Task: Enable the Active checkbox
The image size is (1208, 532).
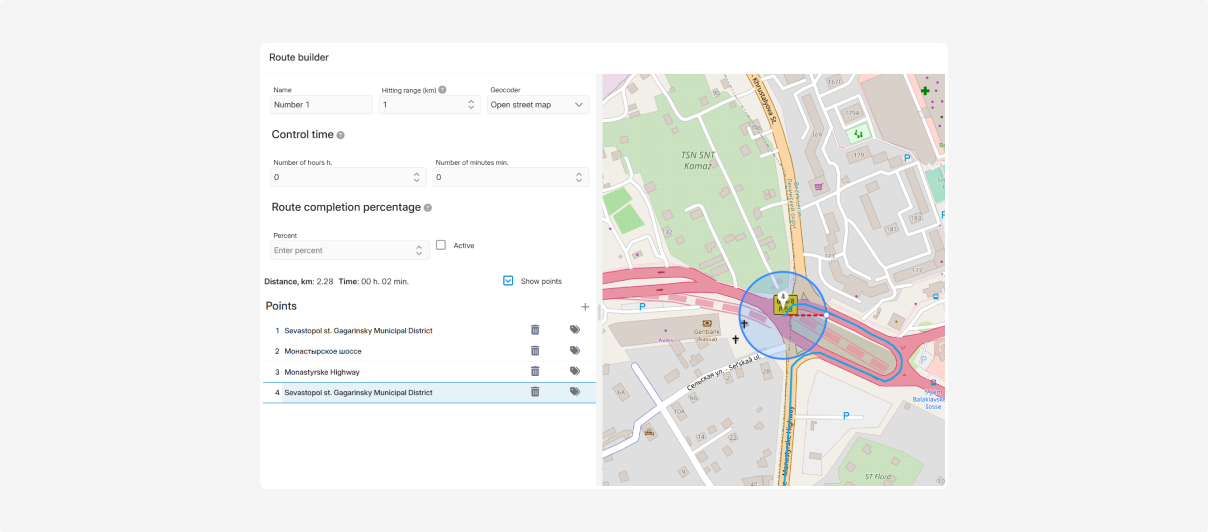Action: (441, 245)
